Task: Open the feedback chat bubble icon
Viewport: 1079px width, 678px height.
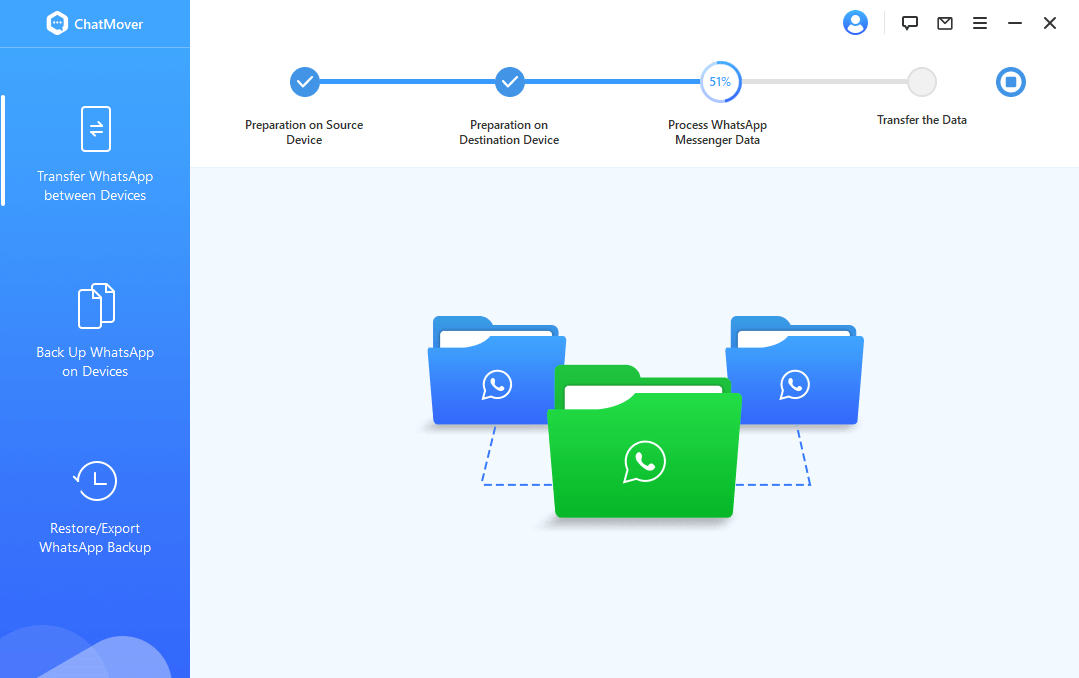Action: pyautogui.click(x=909, y=23)
